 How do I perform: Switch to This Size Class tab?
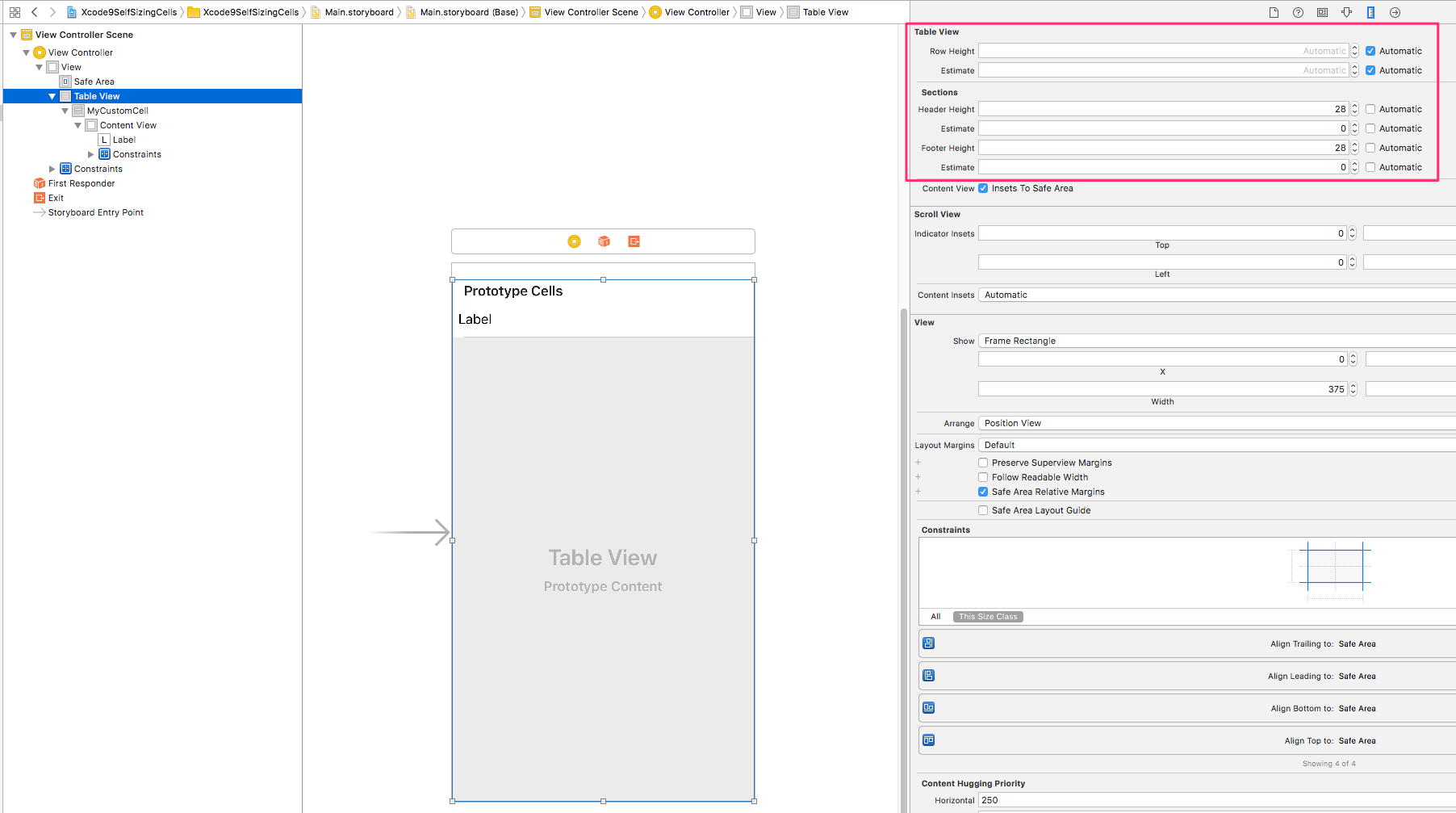point(987,616)
